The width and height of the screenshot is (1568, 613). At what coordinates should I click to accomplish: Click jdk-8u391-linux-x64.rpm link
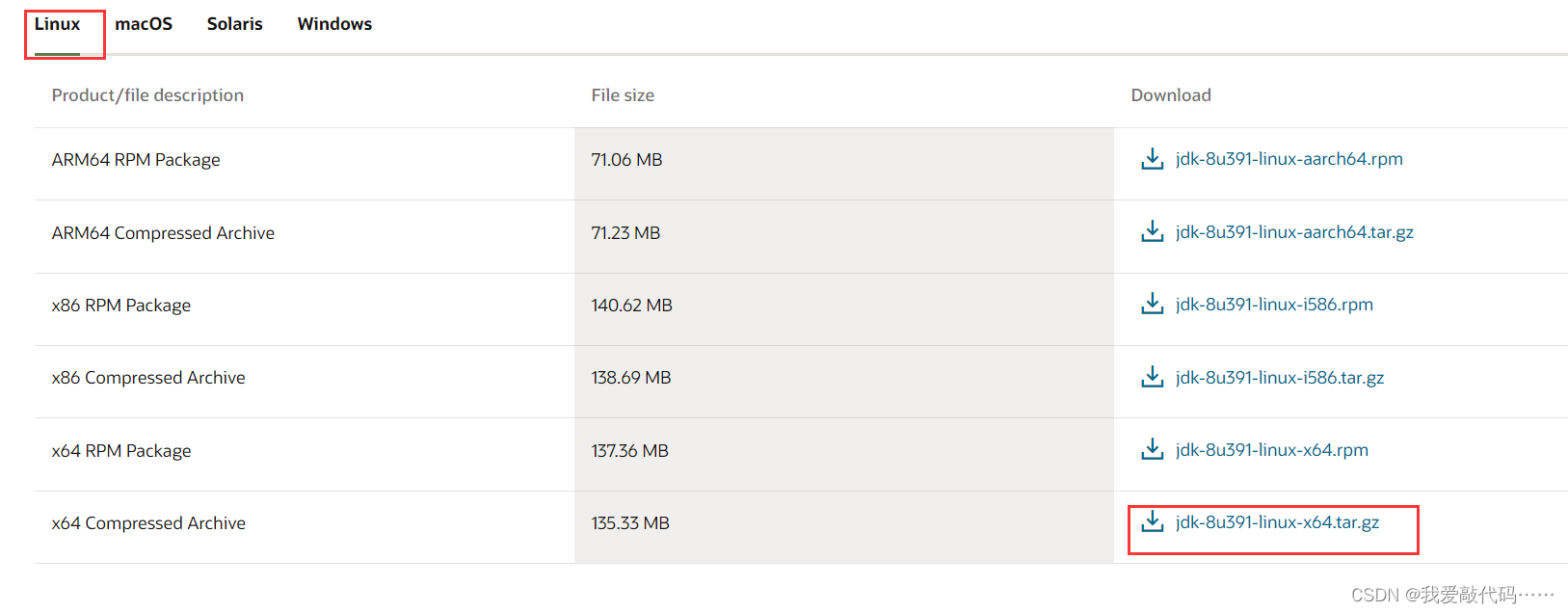click(x=1271, y=450)
